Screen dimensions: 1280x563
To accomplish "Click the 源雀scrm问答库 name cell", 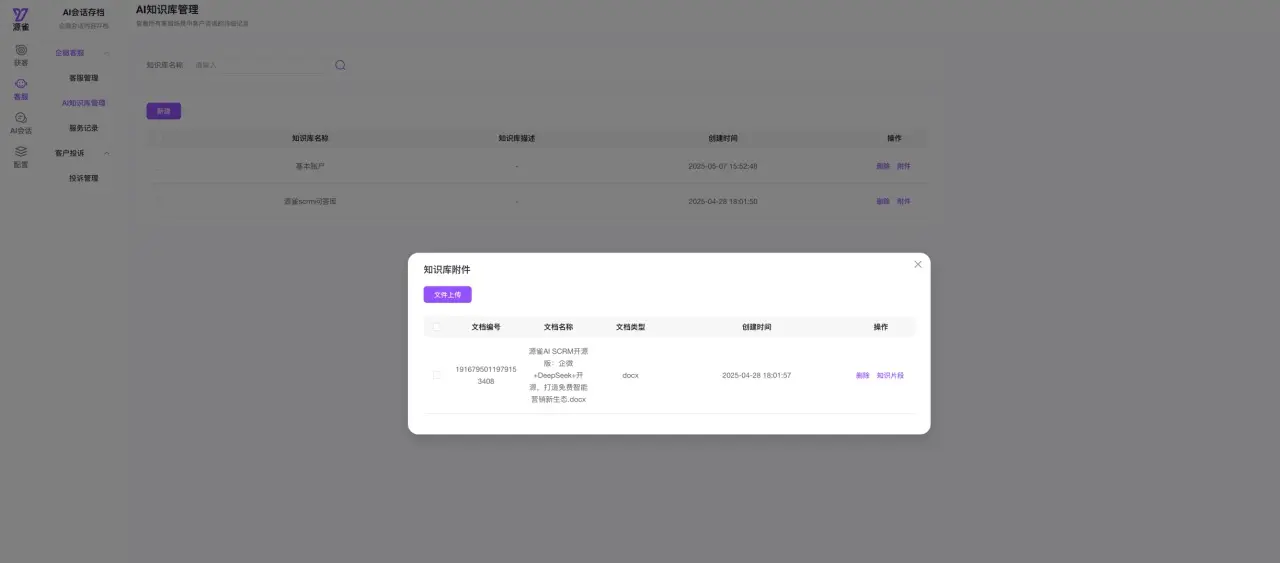I will tap(310, 201).
